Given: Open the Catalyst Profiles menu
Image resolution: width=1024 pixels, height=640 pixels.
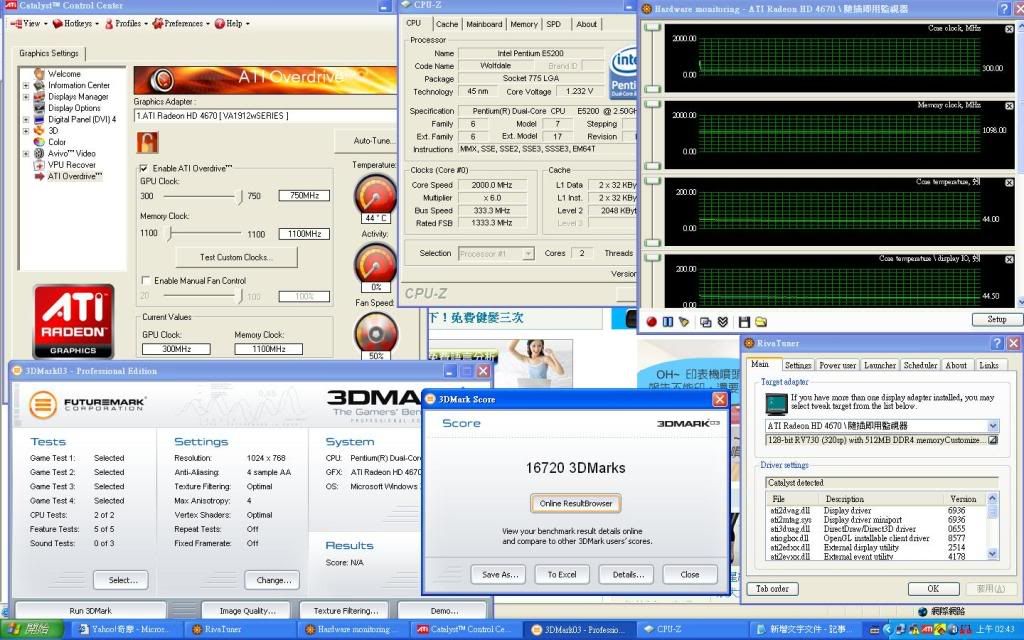Looking at the screenshot, I should coord(125,24).
